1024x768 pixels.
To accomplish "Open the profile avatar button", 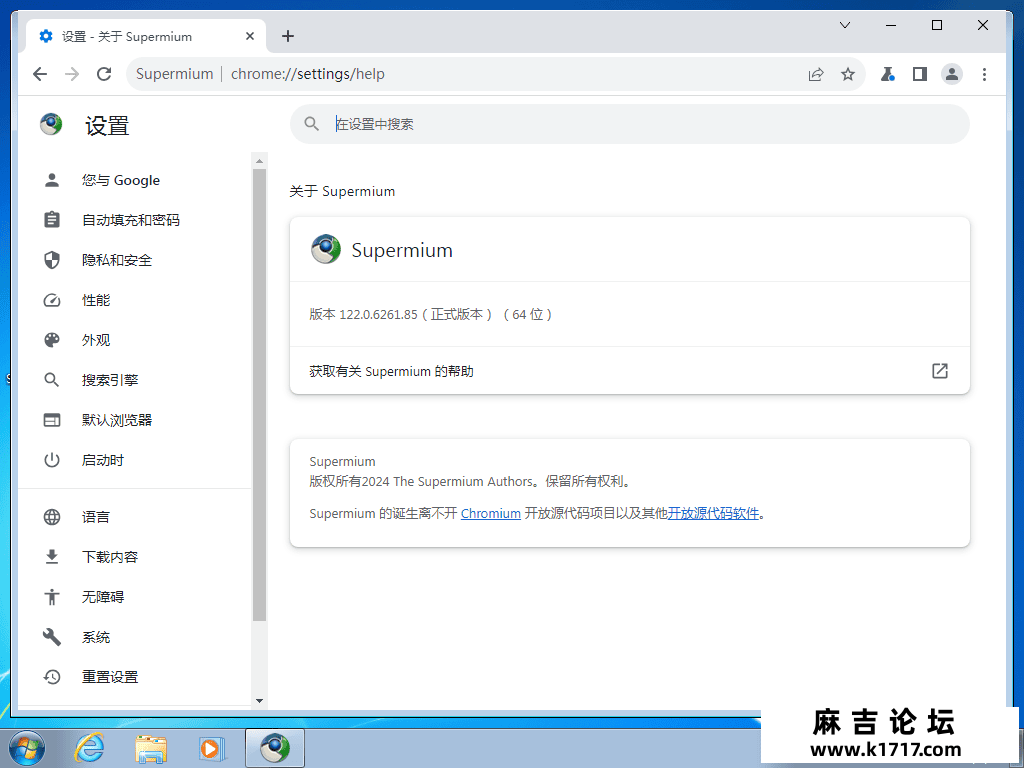I will point(952,74).
